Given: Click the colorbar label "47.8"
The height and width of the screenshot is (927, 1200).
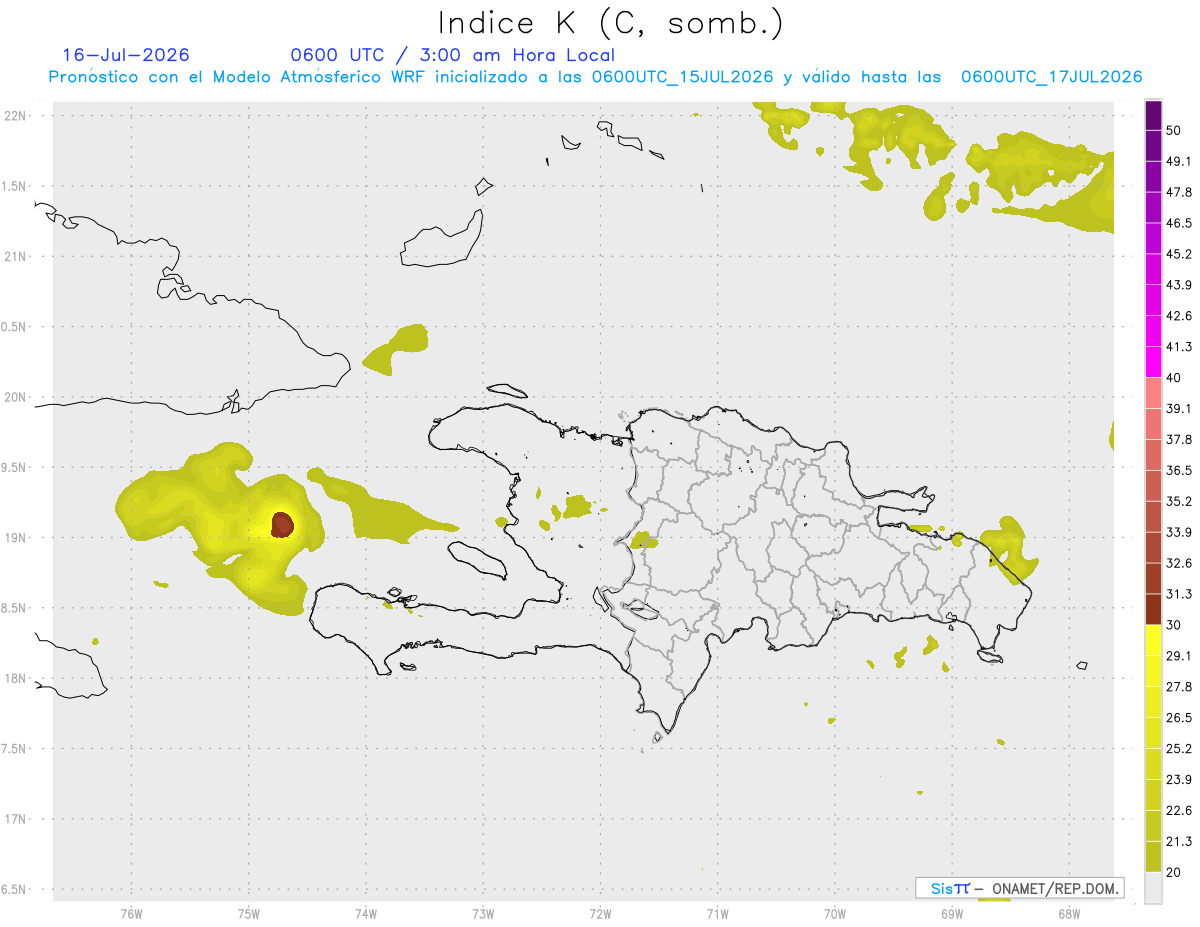Looking at the screenshot, I should tap(1179, 193).
